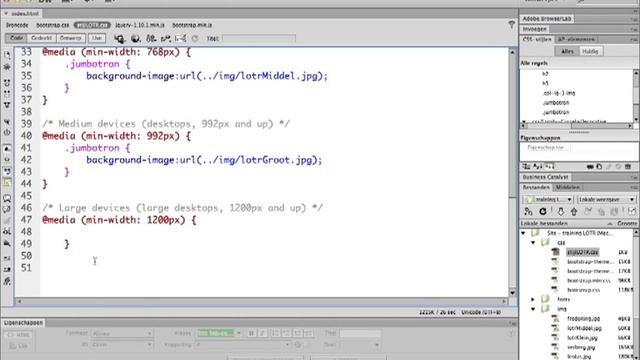This screenshot has height=360, width=640.
Task: Click the show category view icon
Action: [x=527, y=167]
